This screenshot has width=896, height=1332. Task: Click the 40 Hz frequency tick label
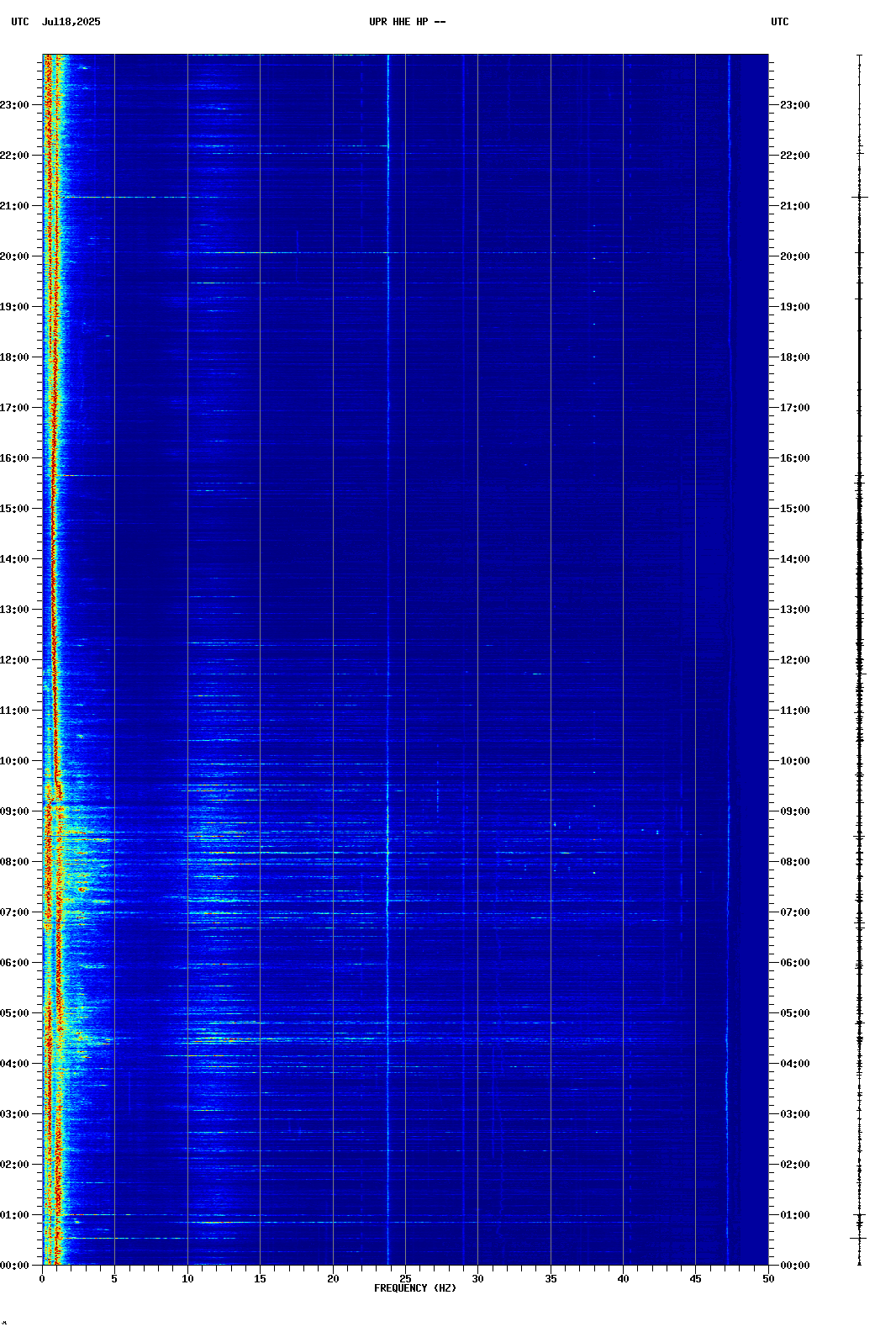click(623, 1279)
